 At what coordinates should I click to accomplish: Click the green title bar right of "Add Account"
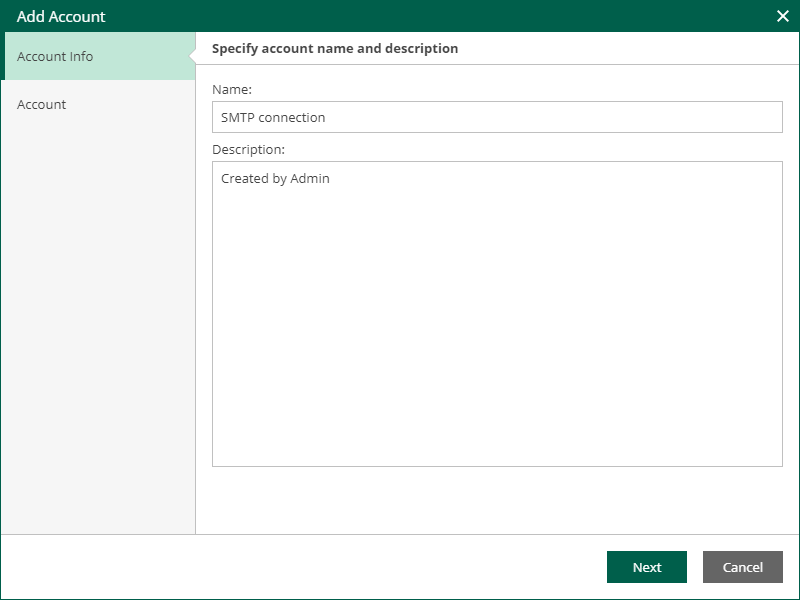click(439, 16)
